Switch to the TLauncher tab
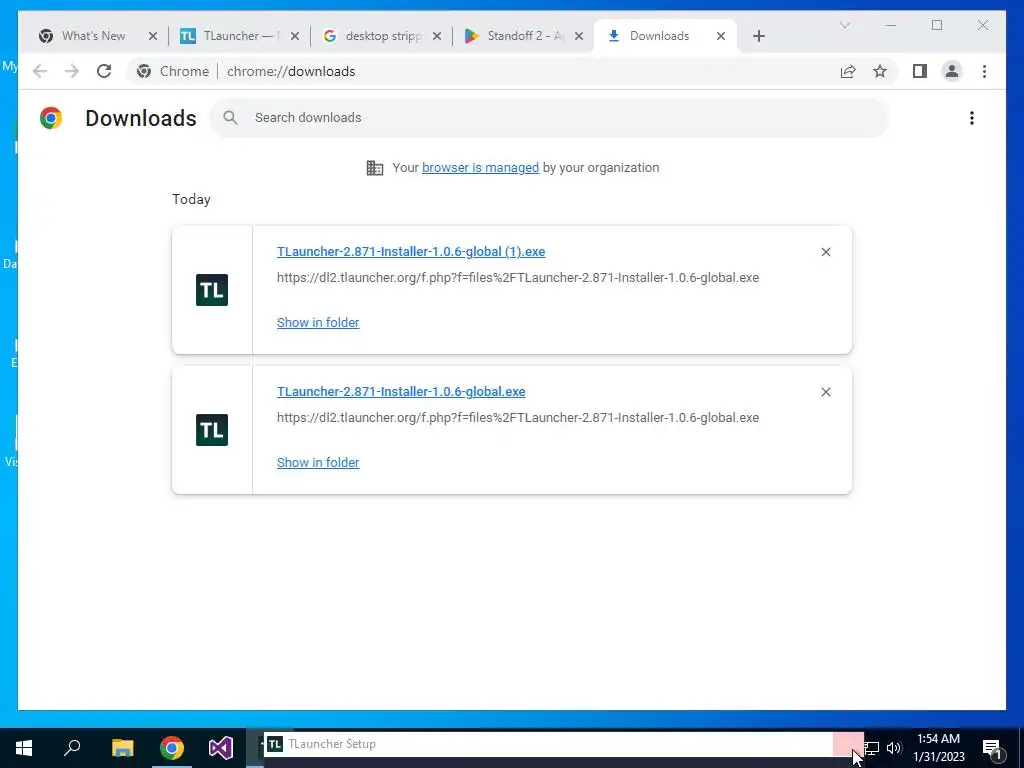 [x=238, y=36]
